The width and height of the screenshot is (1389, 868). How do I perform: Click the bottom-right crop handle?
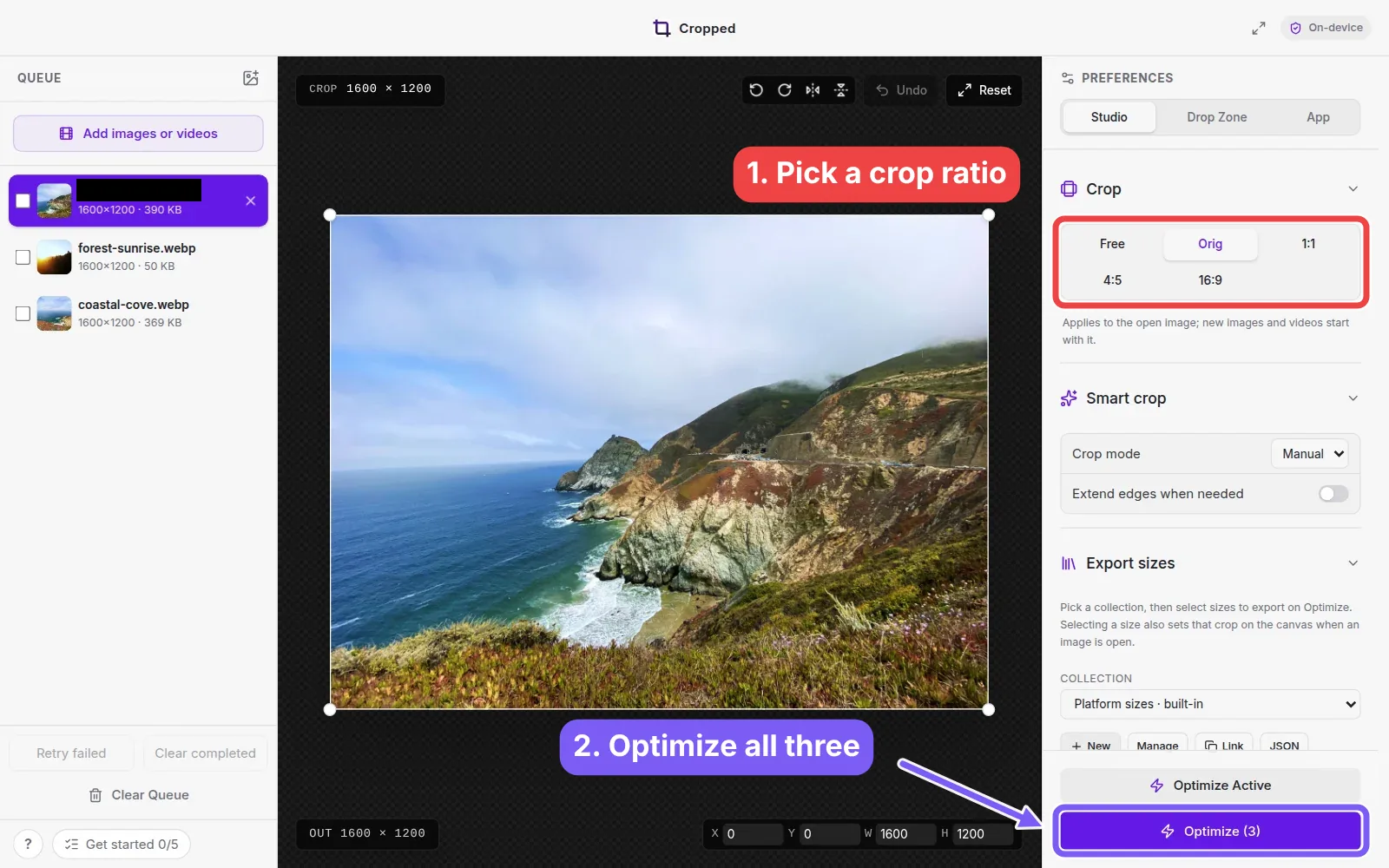pos(989,709)
